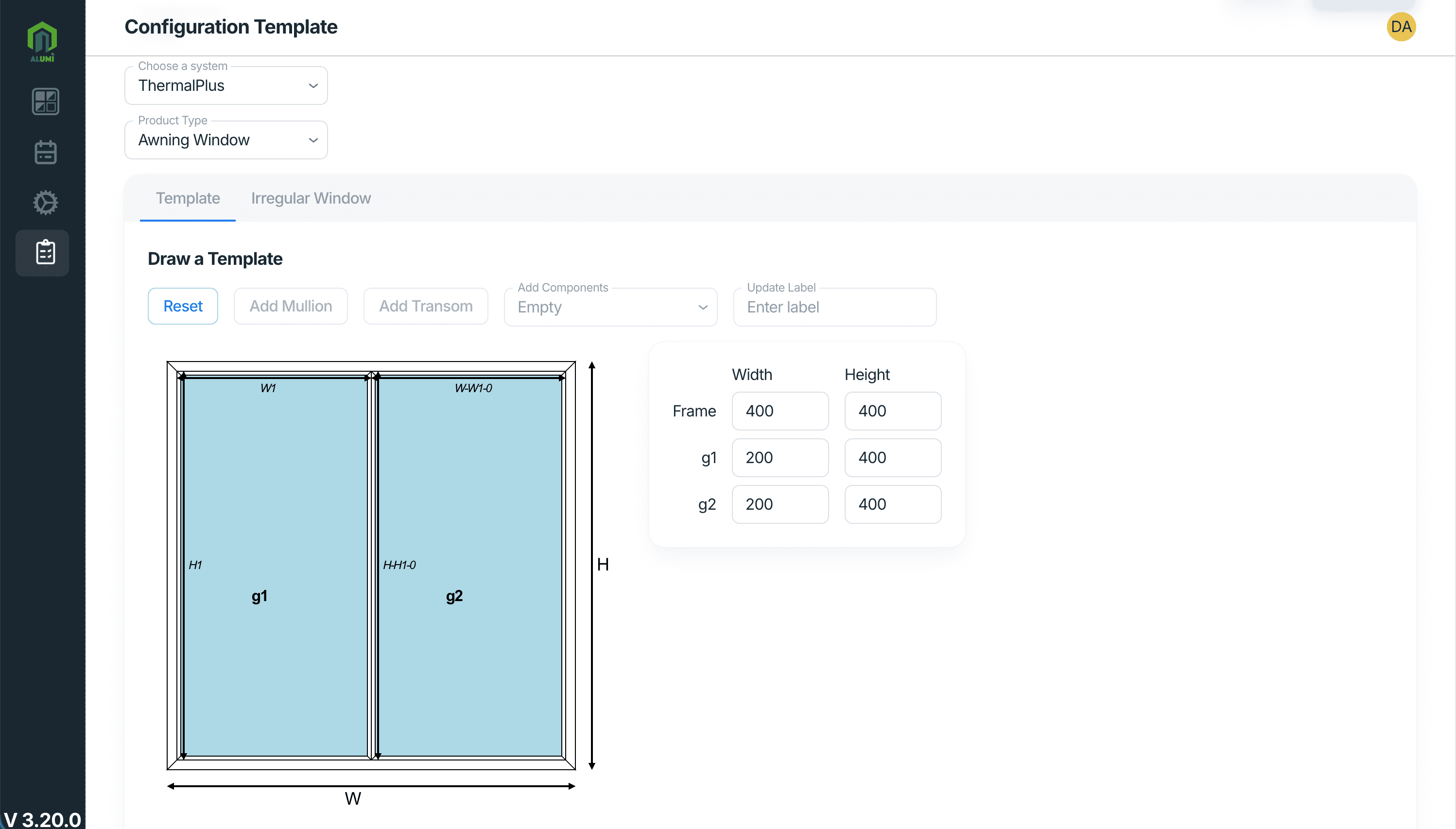Open the Add Components dropdown
The image size is (1456, 829).
click(610, 307)
